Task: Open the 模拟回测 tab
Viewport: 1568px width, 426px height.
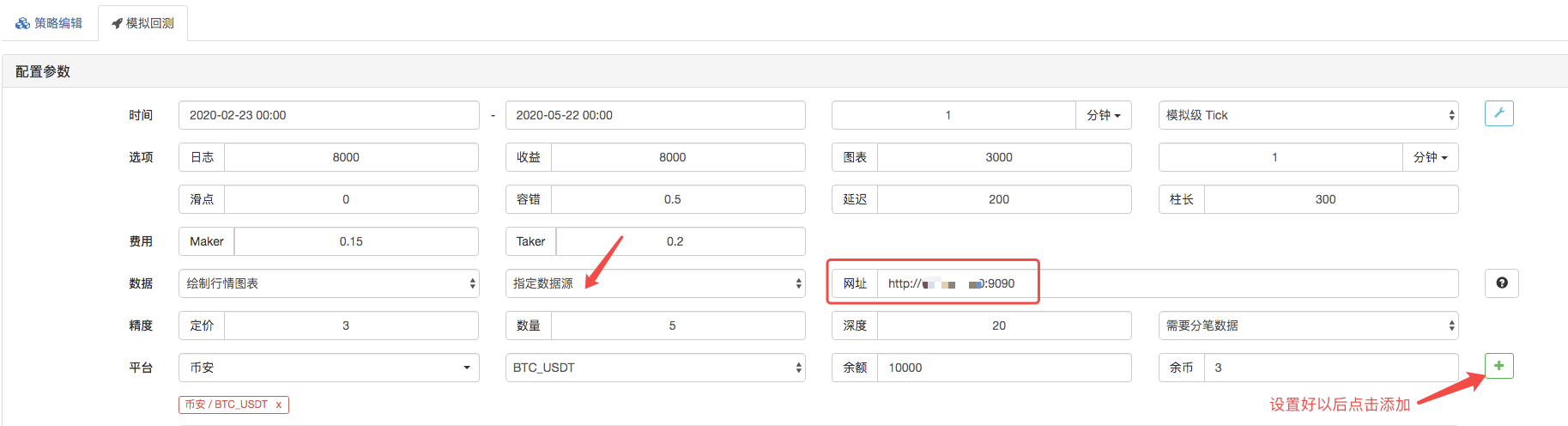Action: (142, 23)
